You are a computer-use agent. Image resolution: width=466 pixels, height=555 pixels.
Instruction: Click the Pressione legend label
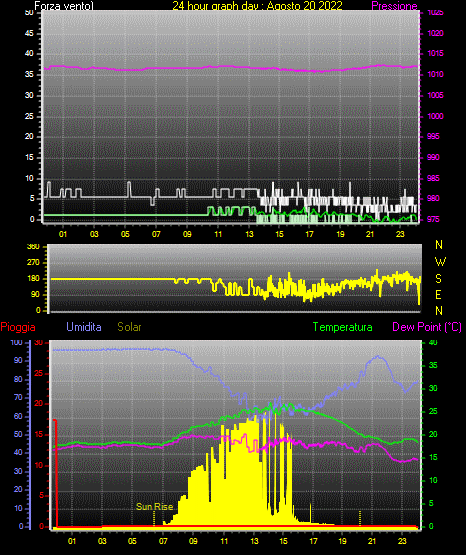point(394,6)
